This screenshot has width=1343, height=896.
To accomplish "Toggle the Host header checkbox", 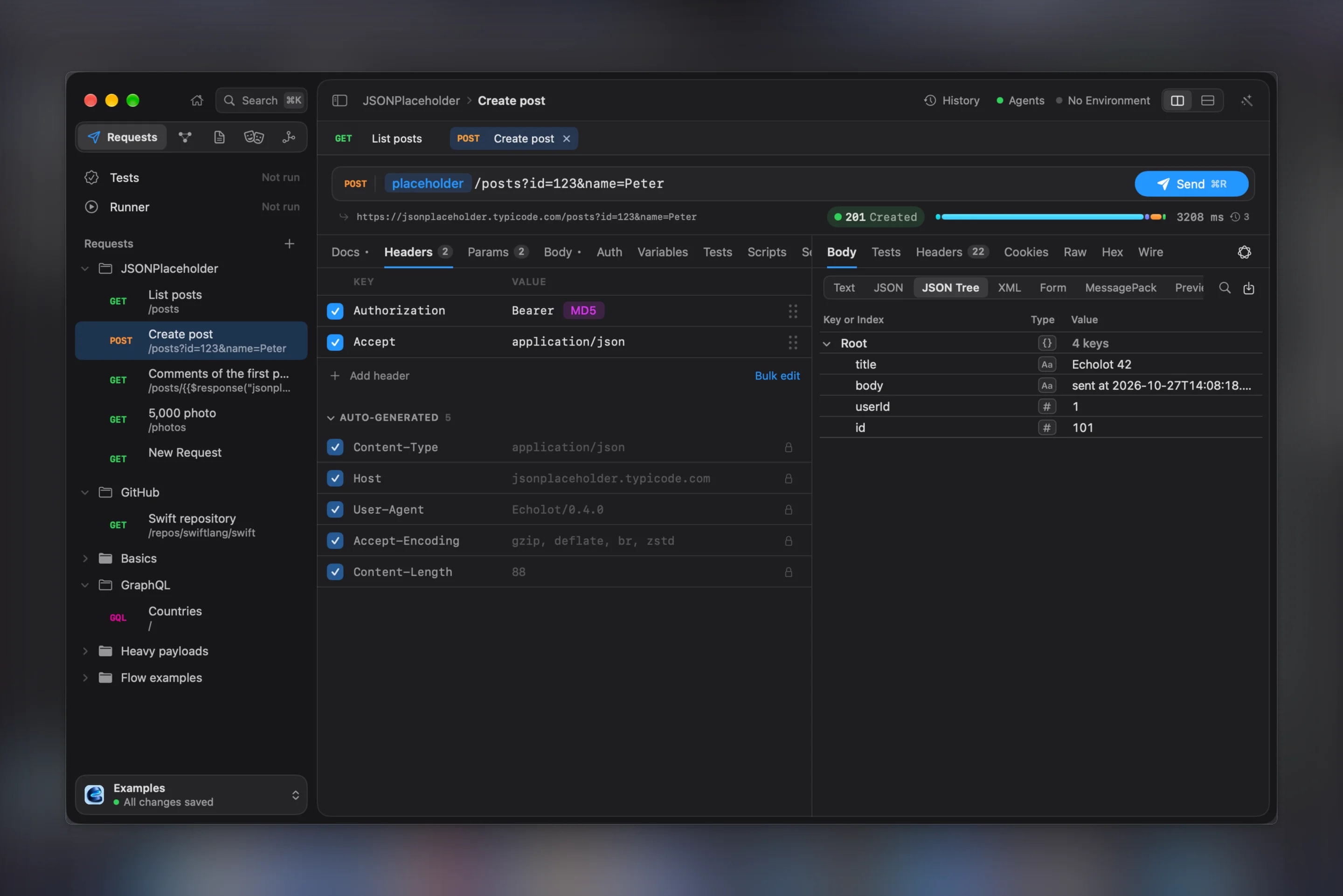I will [x=335, y=478].
